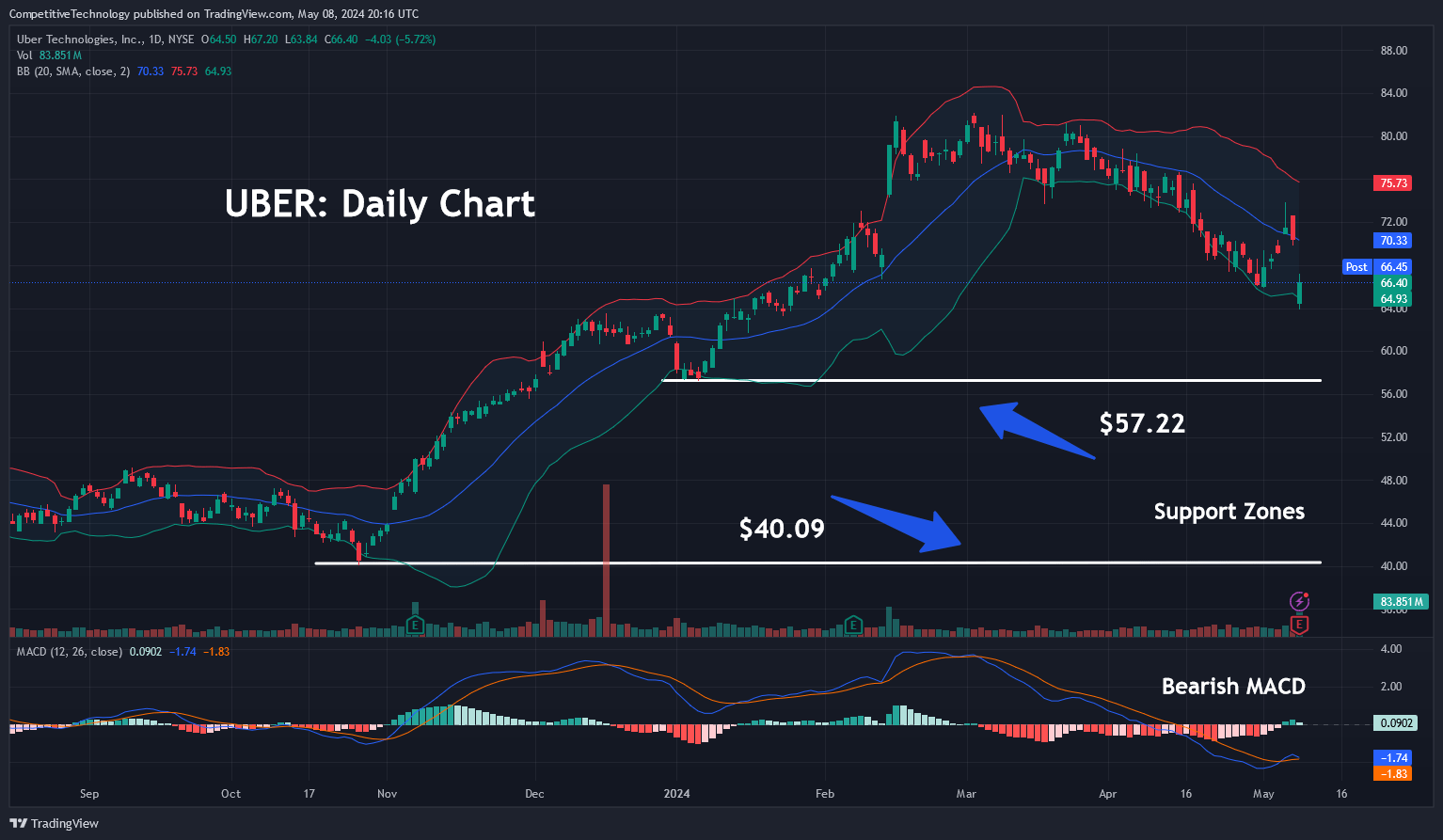Toggle visibility of the BB (20, SMA, close, 2) indicator
This screenshot has width=1443, height=840.
[x=72, y=71]
